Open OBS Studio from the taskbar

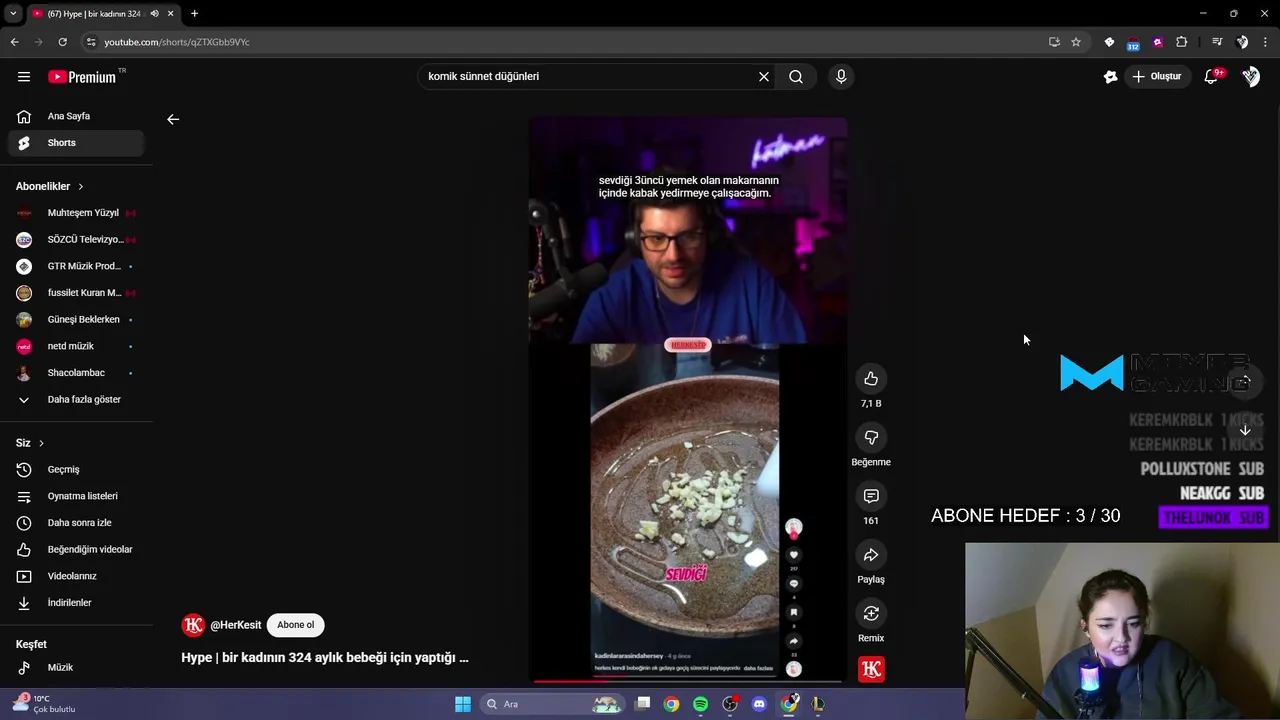point(730,704)
